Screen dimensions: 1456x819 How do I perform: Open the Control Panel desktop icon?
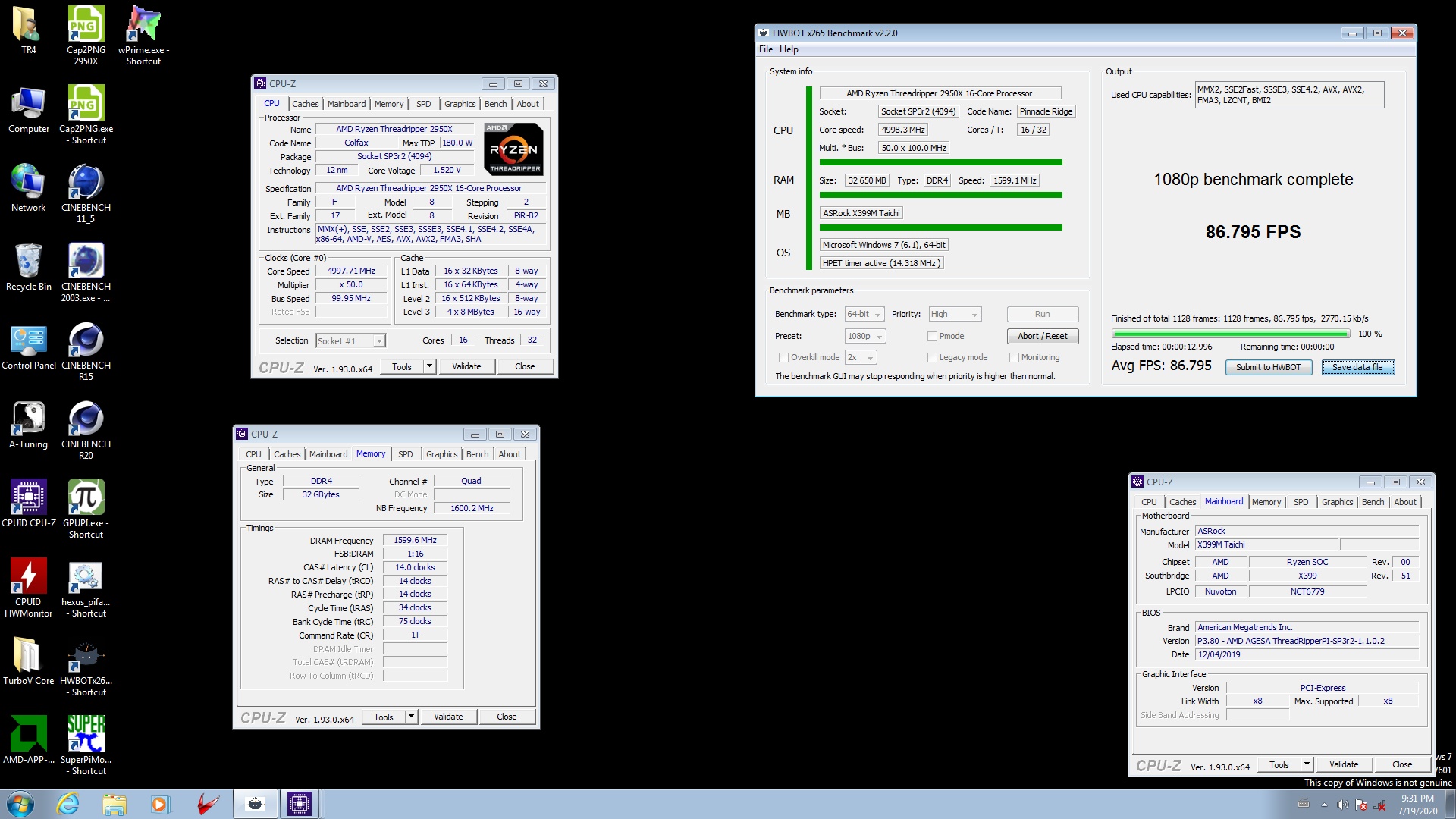[x=28, y=347]
